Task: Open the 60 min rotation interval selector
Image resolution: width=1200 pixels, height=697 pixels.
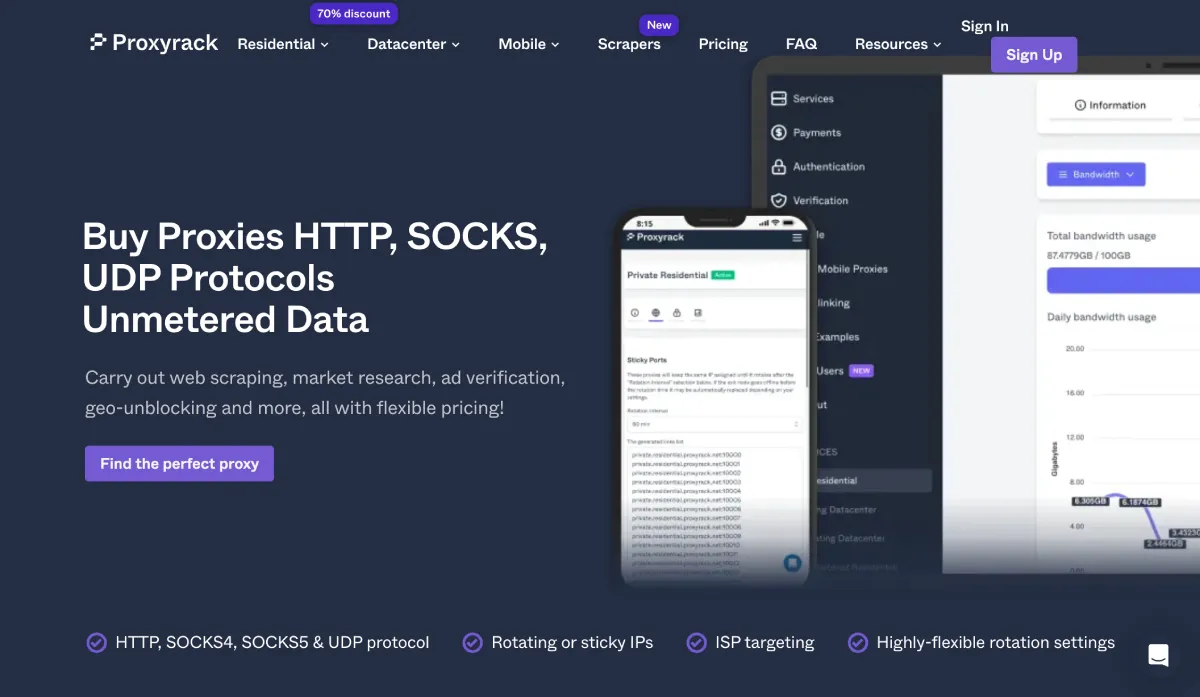Action: pos(714,424)
